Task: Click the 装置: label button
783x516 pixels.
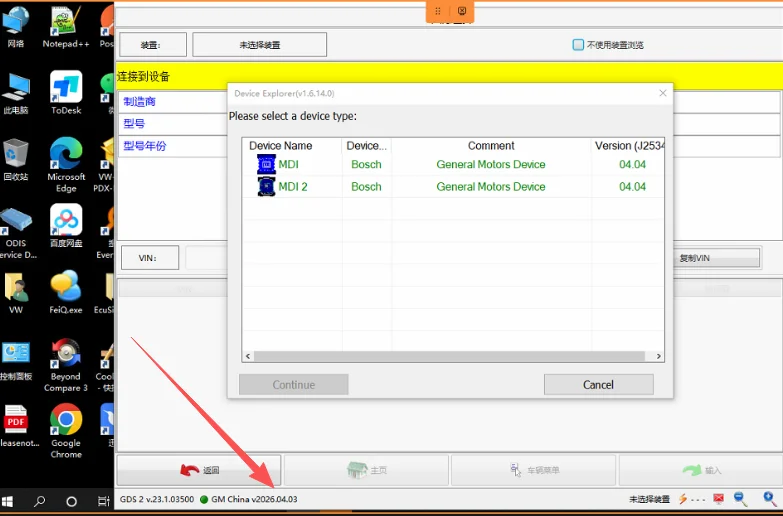Action: [x=153, y=44]
